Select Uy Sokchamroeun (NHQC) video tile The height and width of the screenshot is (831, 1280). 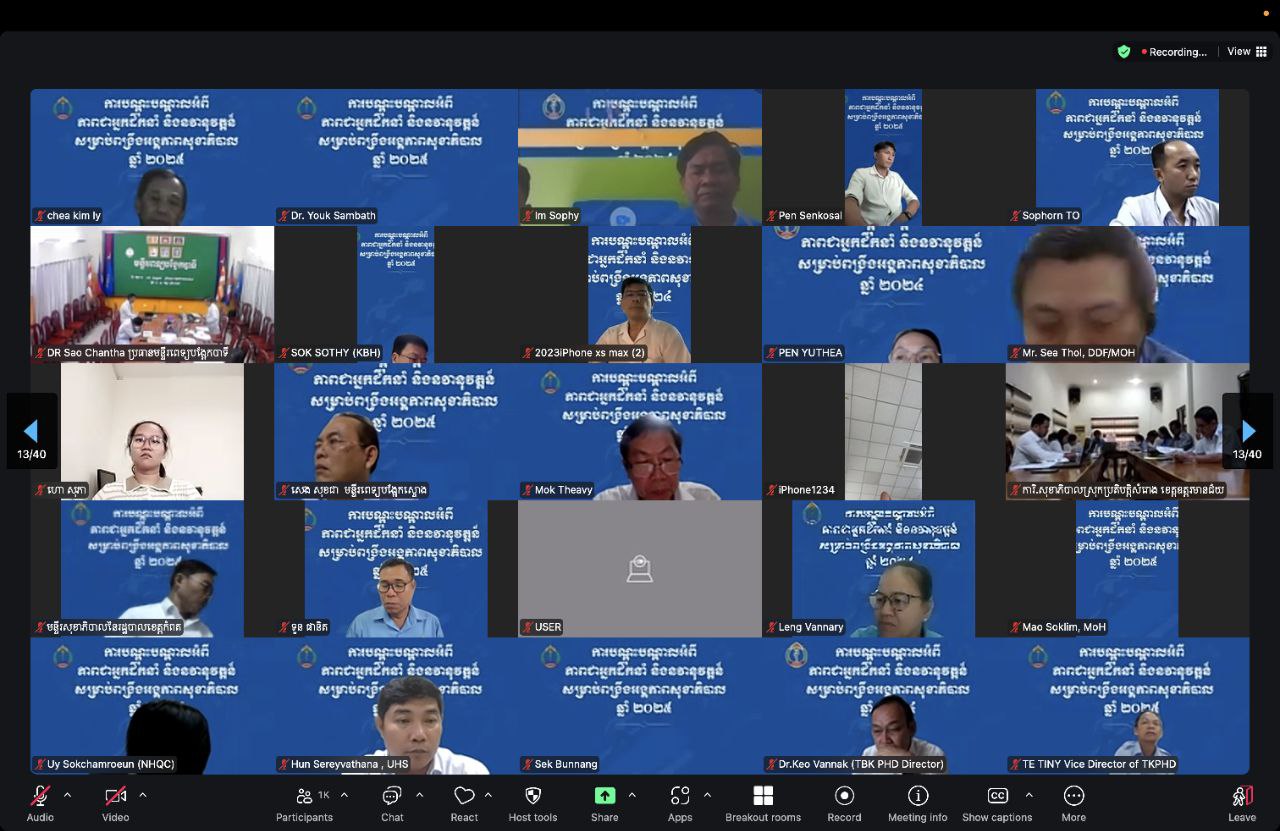tap(152, 706)
